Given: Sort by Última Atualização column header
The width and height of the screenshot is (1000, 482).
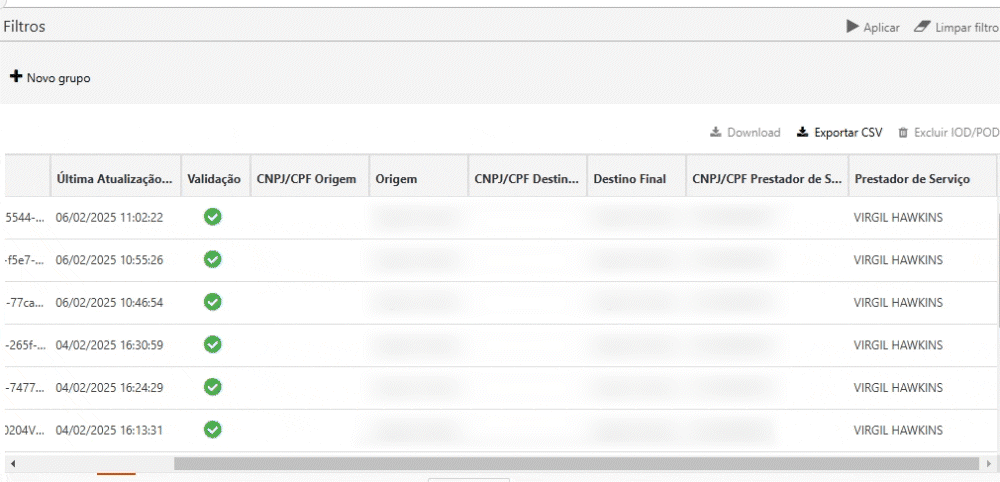Looking at the screenshot, I should pyautogui.click(x=114, y=179).
